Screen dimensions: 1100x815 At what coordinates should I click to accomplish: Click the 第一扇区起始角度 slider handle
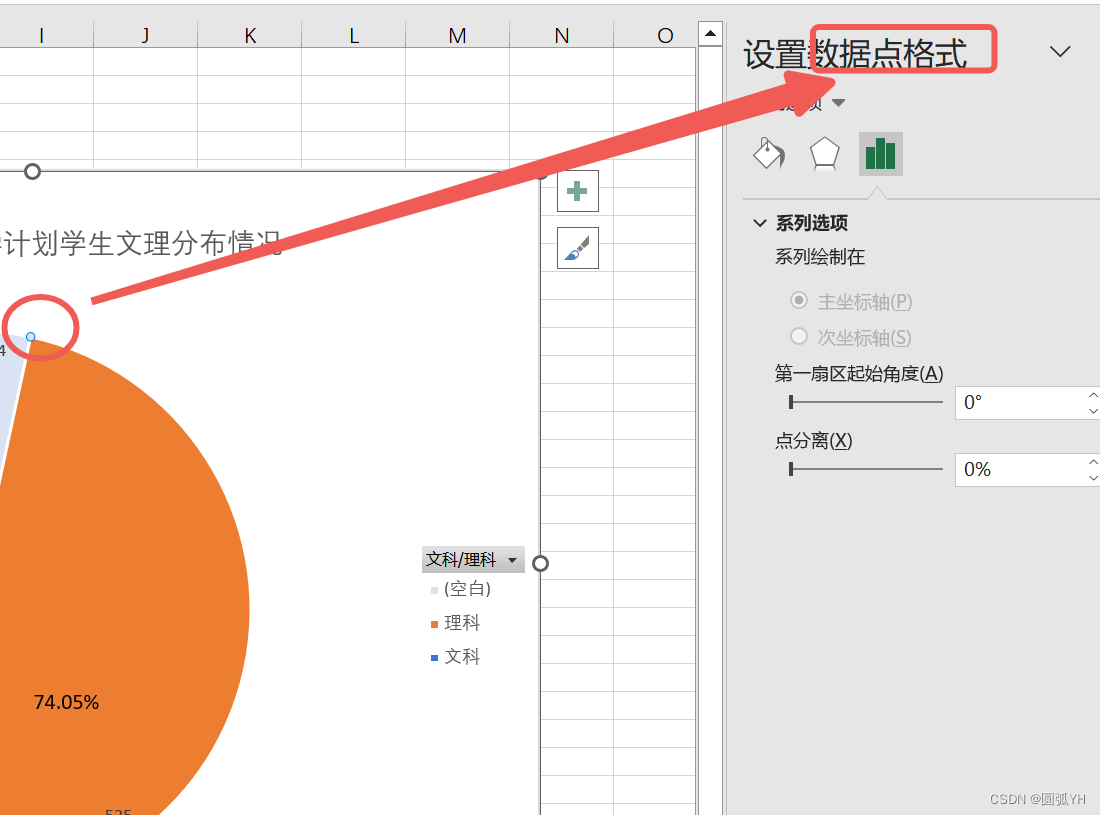(791, 402)
